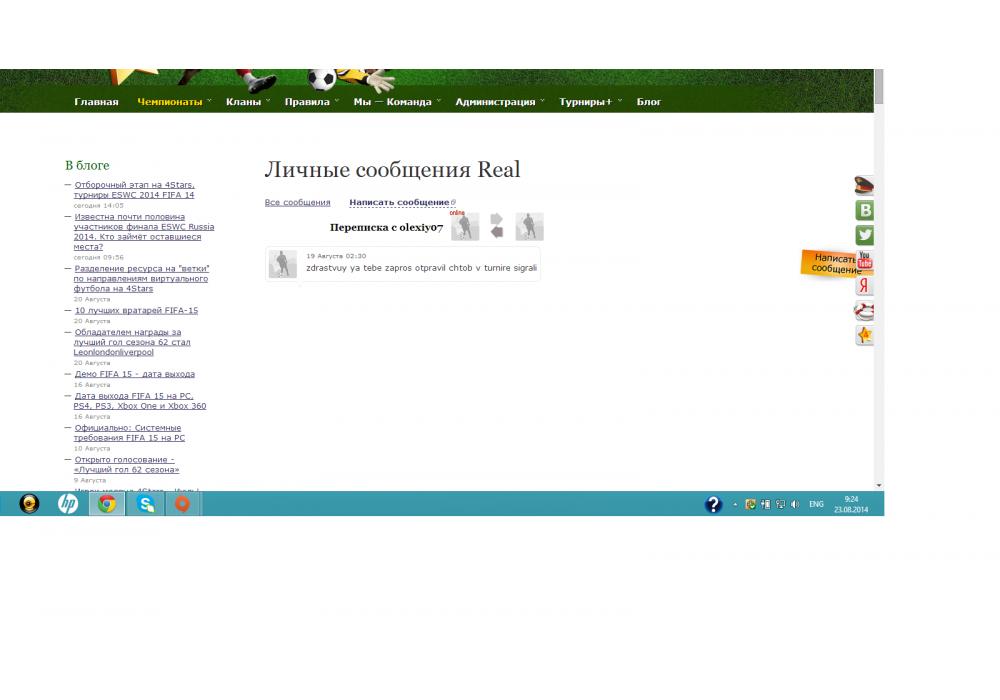Click the officer cap icon

tap(865, 185)
